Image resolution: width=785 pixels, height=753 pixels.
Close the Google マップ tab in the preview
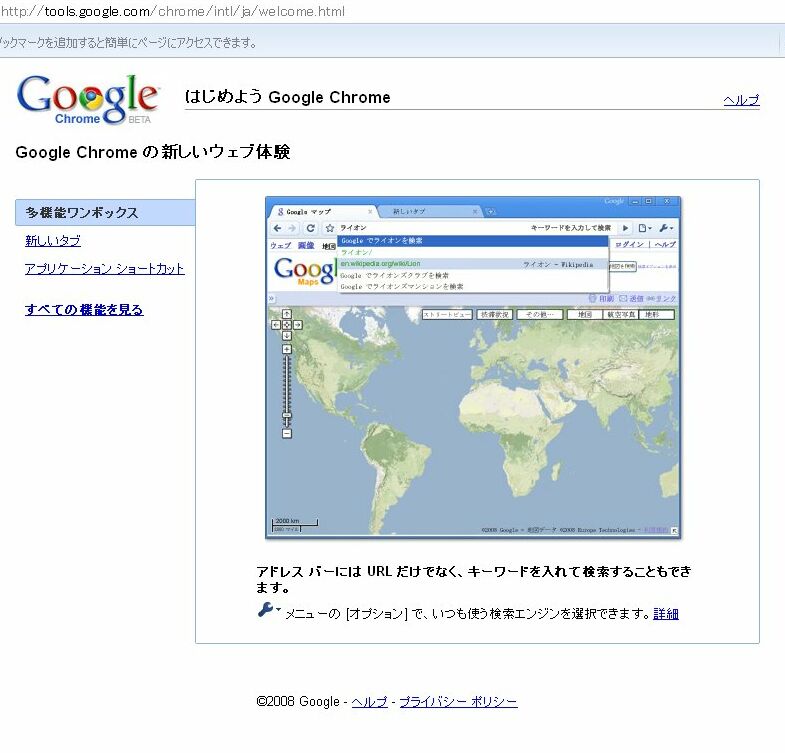[x=370, y=212]
